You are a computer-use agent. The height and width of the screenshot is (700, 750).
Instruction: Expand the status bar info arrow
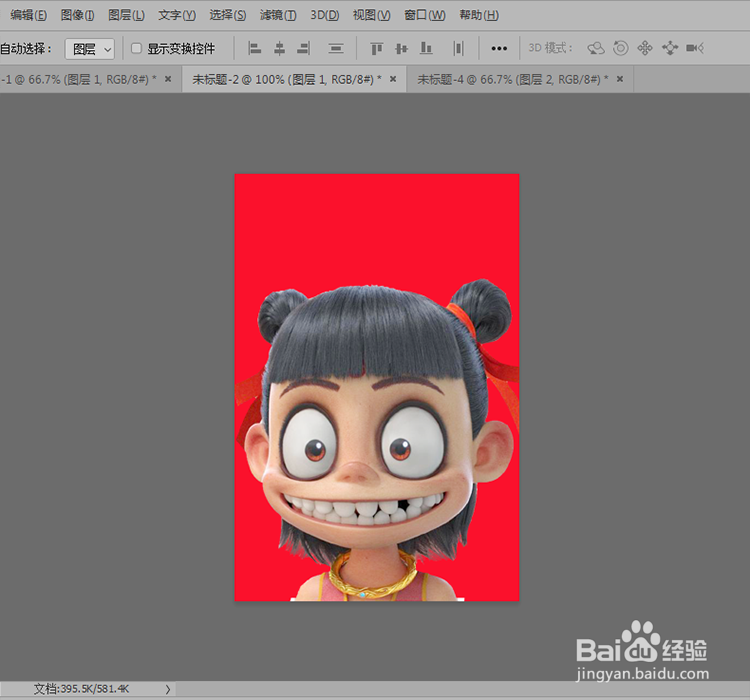(x=168, y=689)
